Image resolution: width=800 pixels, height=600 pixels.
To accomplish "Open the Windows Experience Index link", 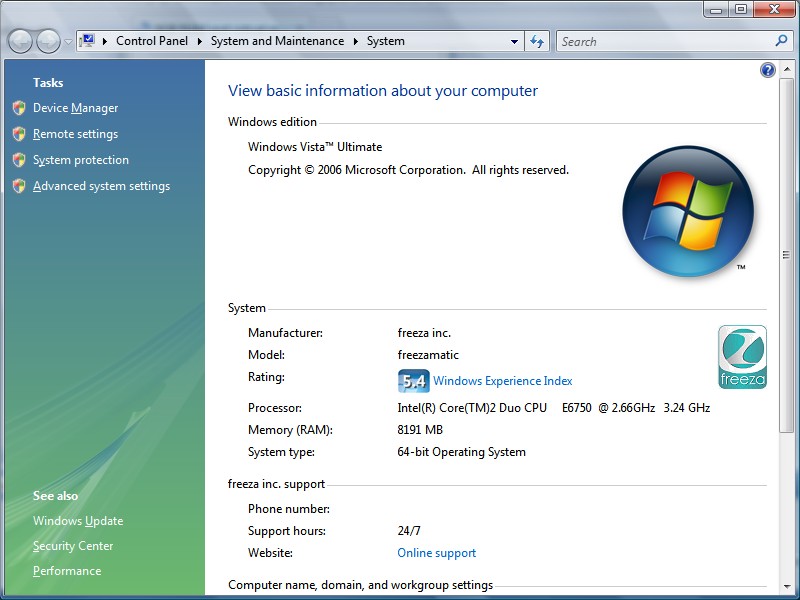I will click(502, 381).
